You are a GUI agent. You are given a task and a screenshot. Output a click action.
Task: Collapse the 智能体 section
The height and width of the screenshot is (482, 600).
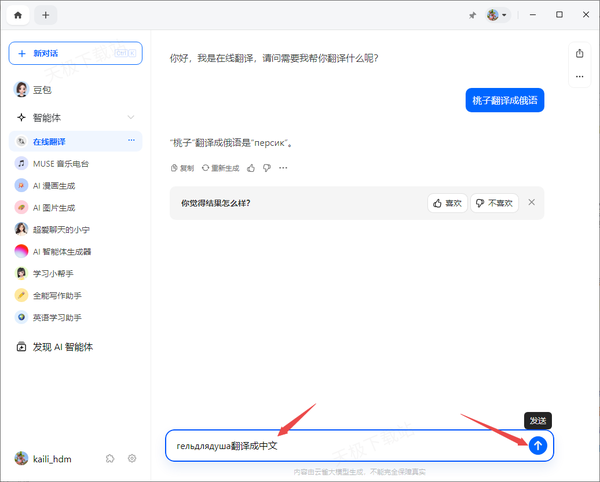(x=131, y=117)
